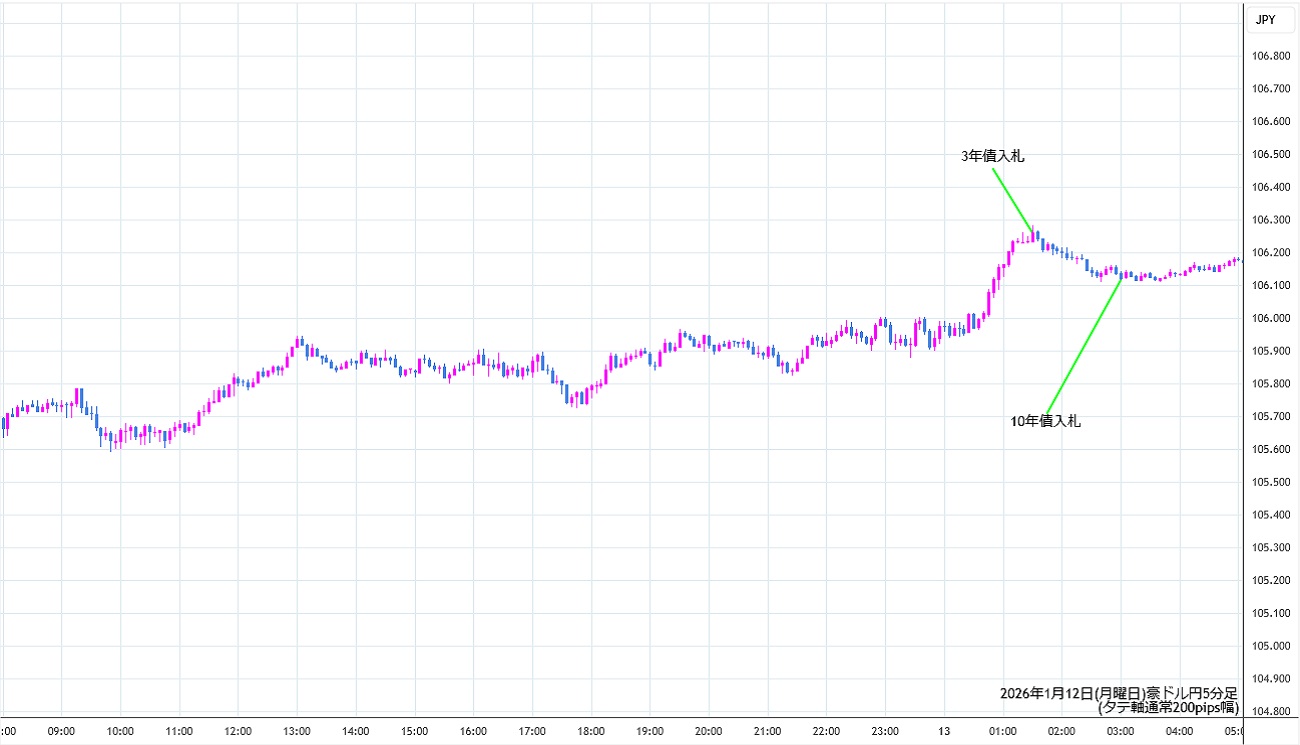Click the green line under 3年債入札
Viewport: 1300px width, 745px height.
click(x=1012, y=198)
